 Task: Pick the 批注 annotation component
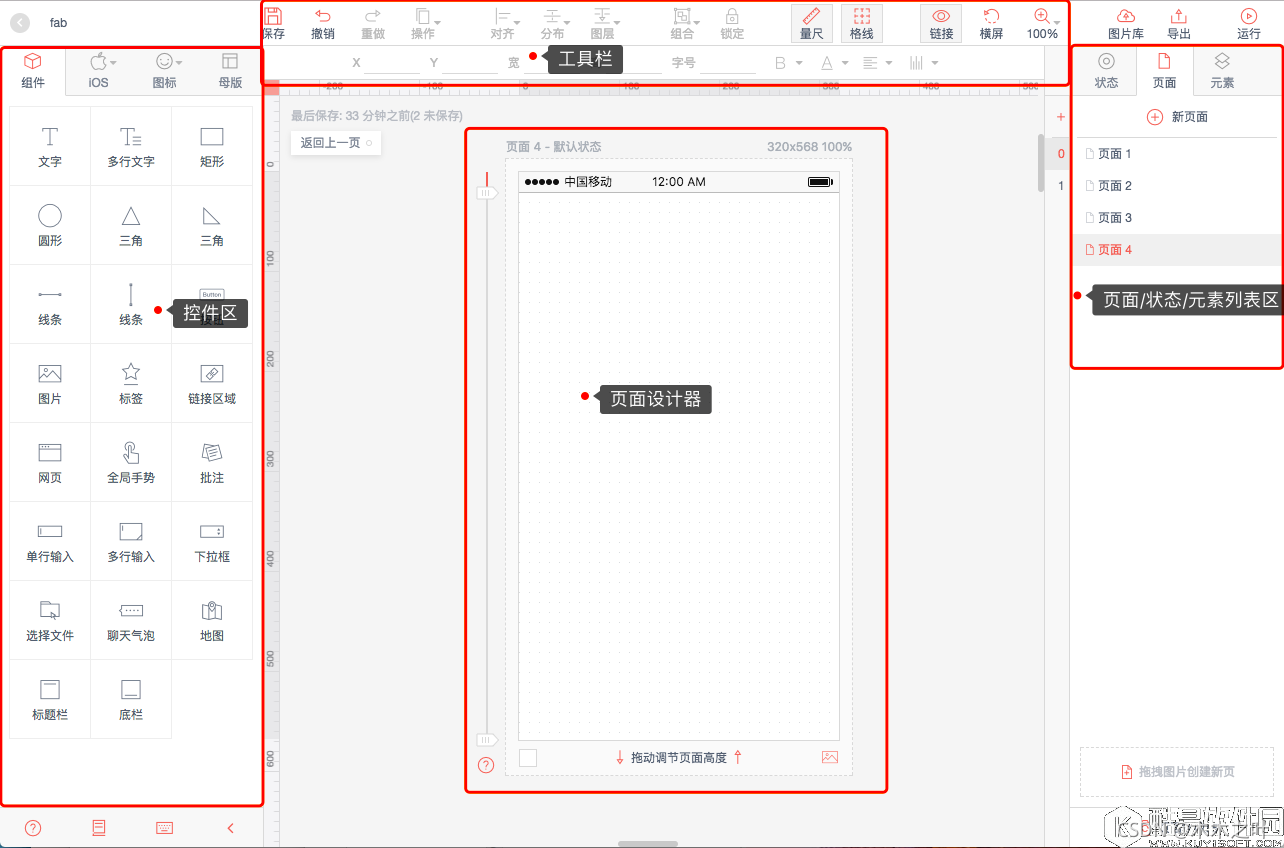[x=212, y=462]
